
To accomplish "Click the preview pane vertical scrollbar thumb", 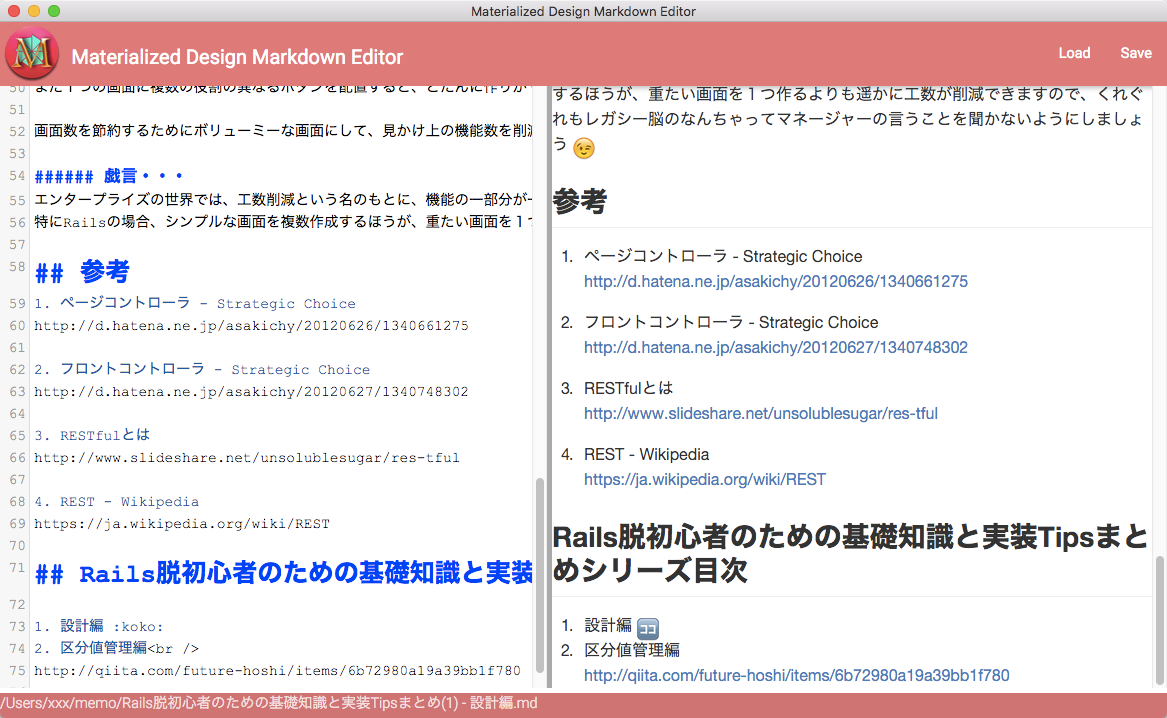I will point(1160,621).
